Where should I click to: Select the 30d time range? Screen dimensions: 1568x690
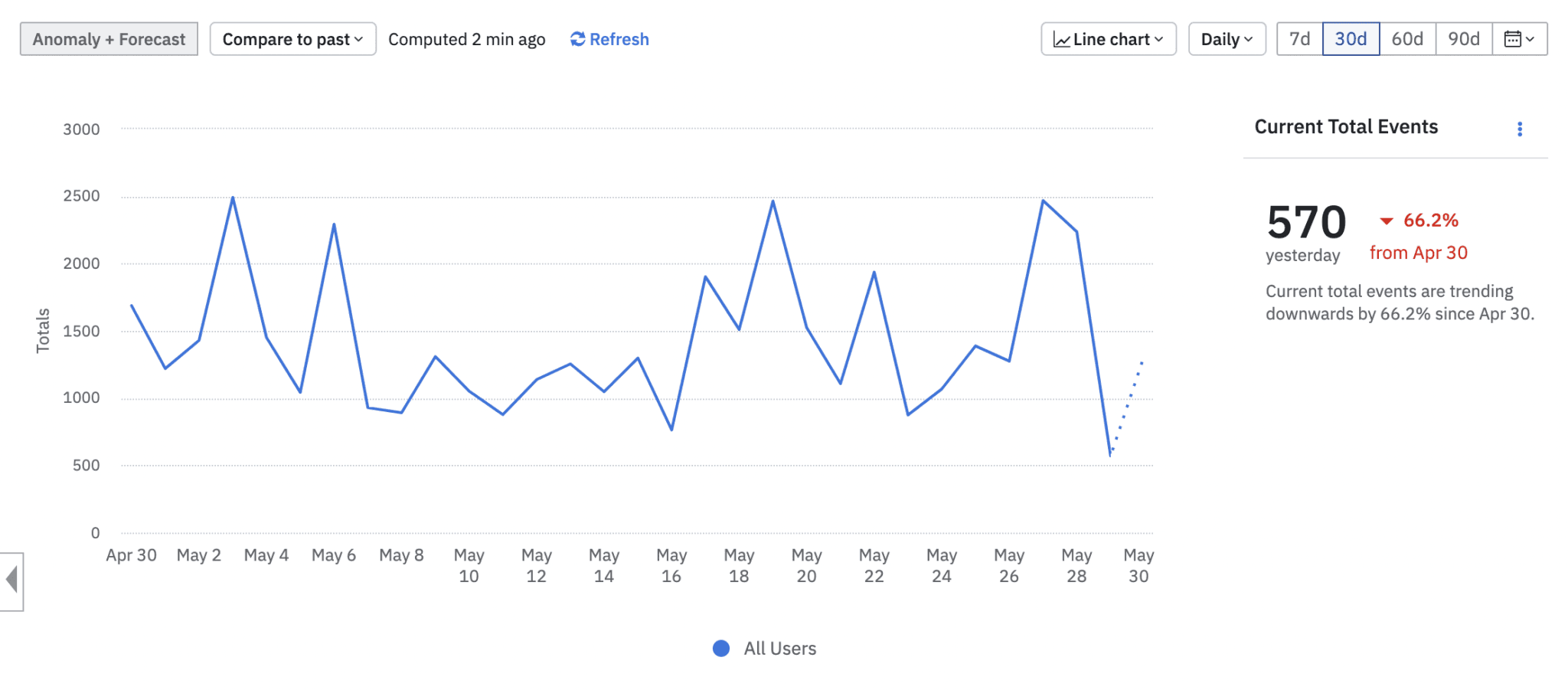point(1351,39)
